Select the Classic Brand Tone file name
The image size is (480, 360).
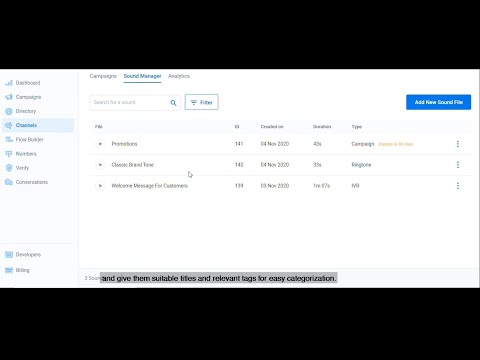133,165
